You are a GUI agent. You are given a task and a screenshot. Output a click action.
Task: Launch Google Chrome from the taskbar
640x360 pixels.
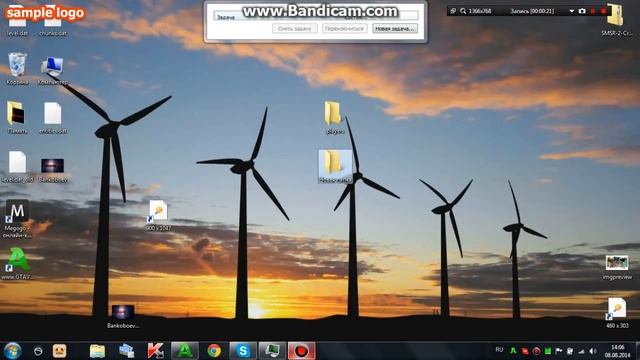coord(214,351)
